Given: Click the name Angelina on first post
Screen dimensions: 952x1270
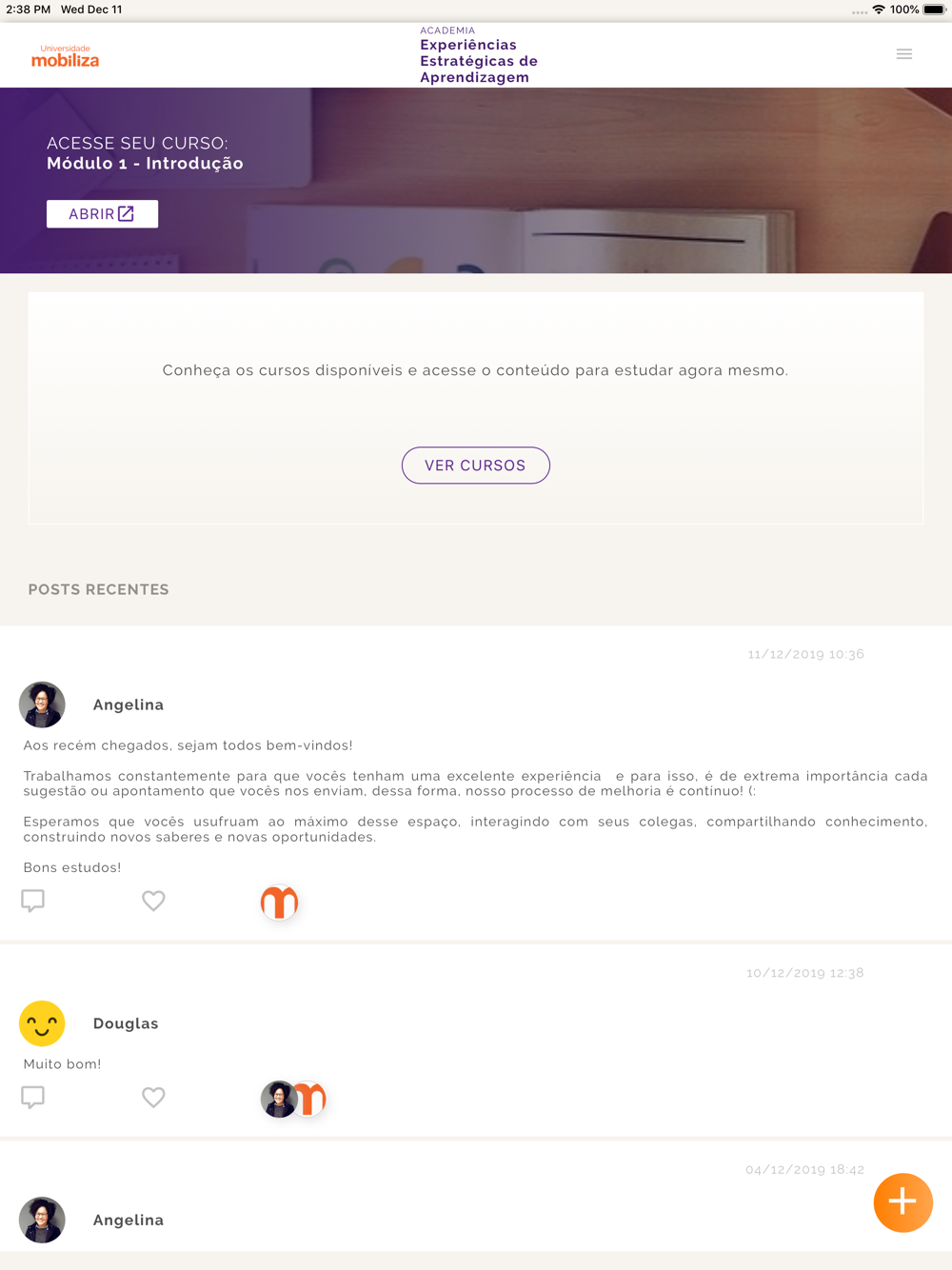Looking at the screenshot, I should (129, 704).
